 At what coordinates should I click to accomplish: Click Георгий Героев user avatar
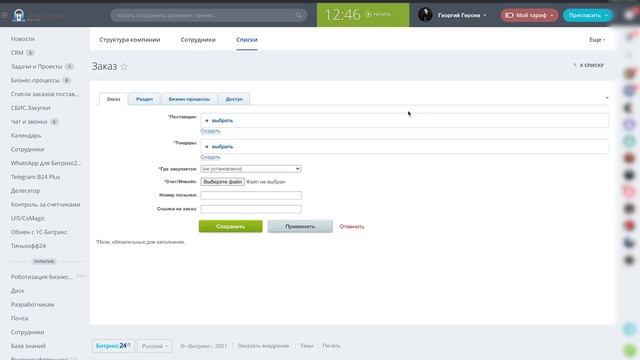[425, 15]
